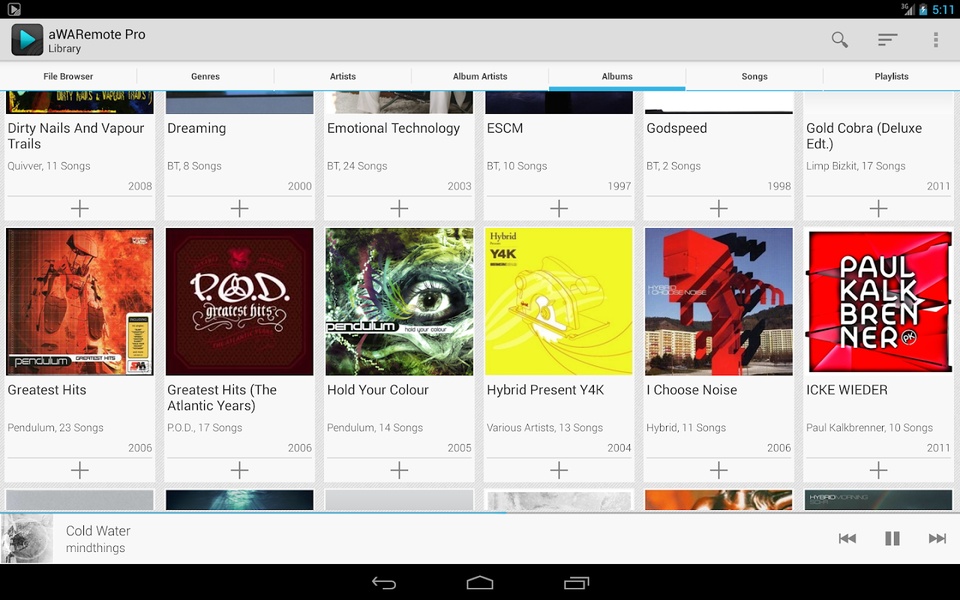Tap Various Artists, 13 Songs subtitle
960x600 pixels.
click(x=545, y=428)
